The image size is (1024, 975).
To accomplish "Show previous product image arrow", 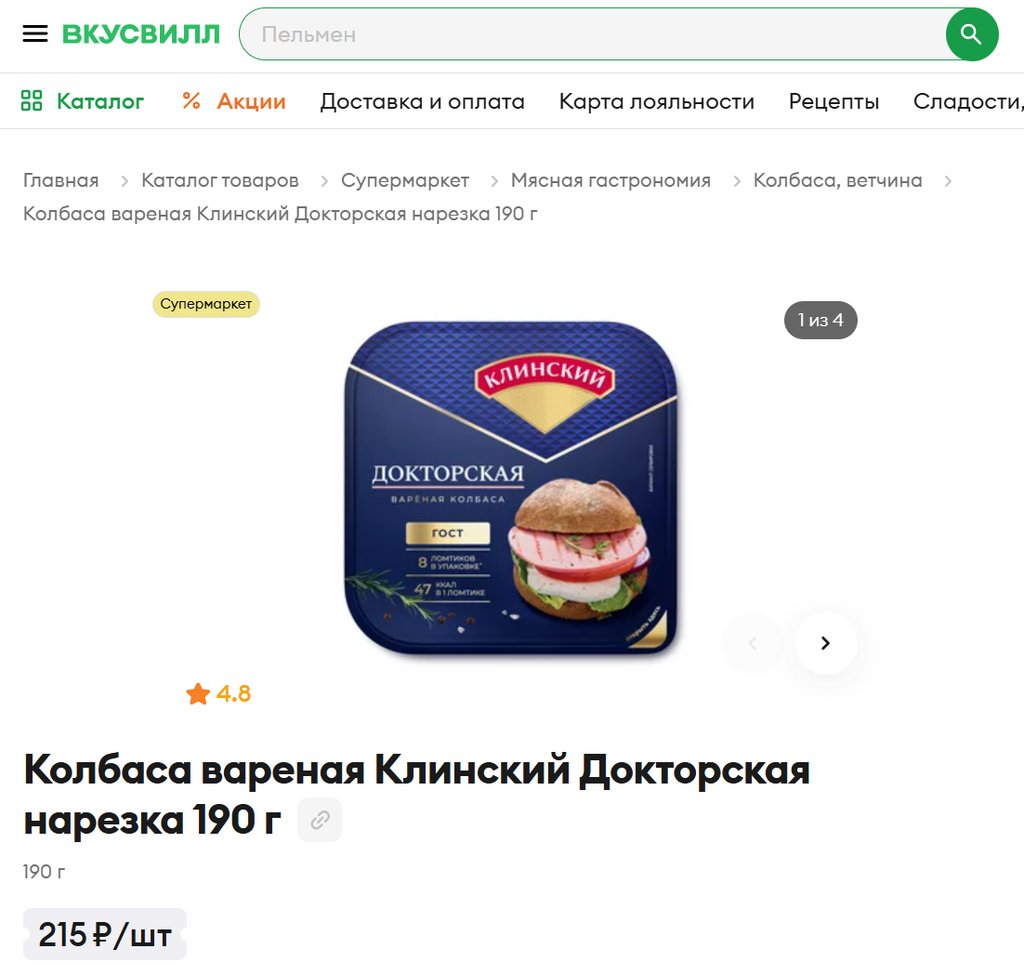I will pos(752,643).
